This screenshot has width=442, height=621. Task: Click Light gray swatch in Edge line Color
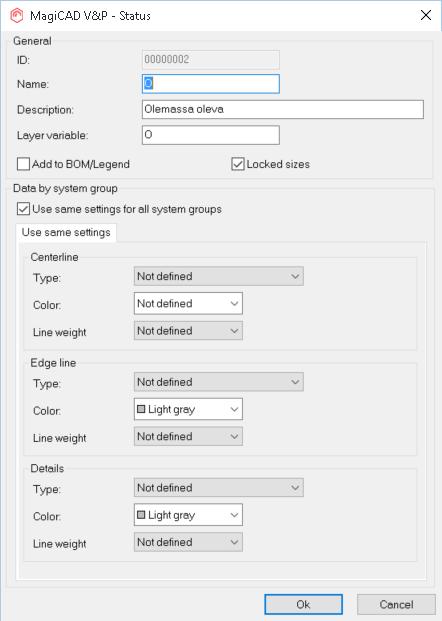coord(141,409)
